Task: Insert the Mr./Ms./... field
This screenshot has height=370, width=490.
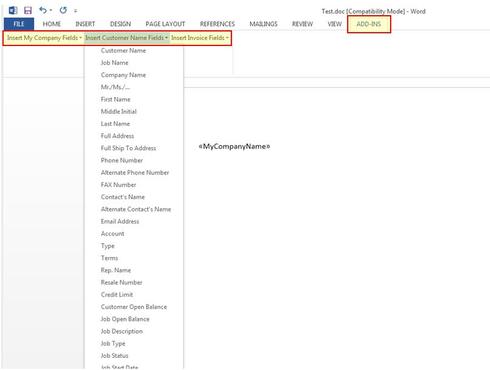Action: click(115, 87)
